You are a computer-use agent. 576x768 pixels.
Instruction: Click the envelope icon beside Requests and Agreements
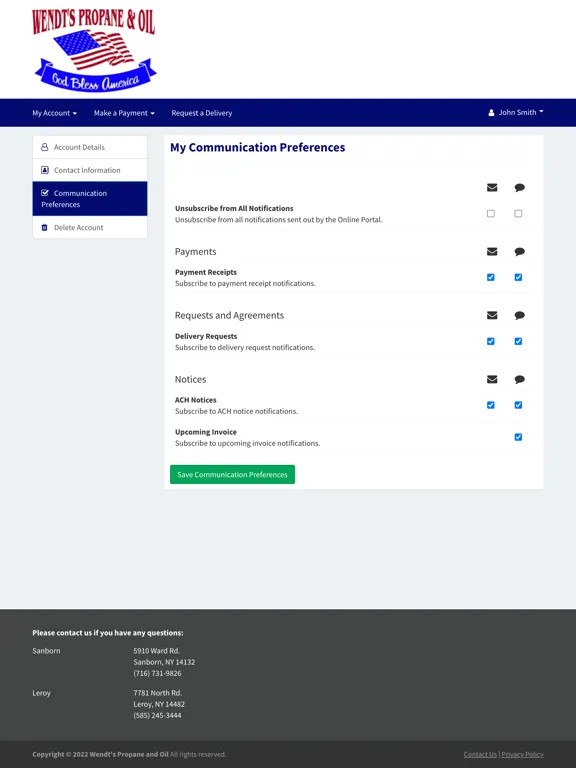tap(492, 315)
